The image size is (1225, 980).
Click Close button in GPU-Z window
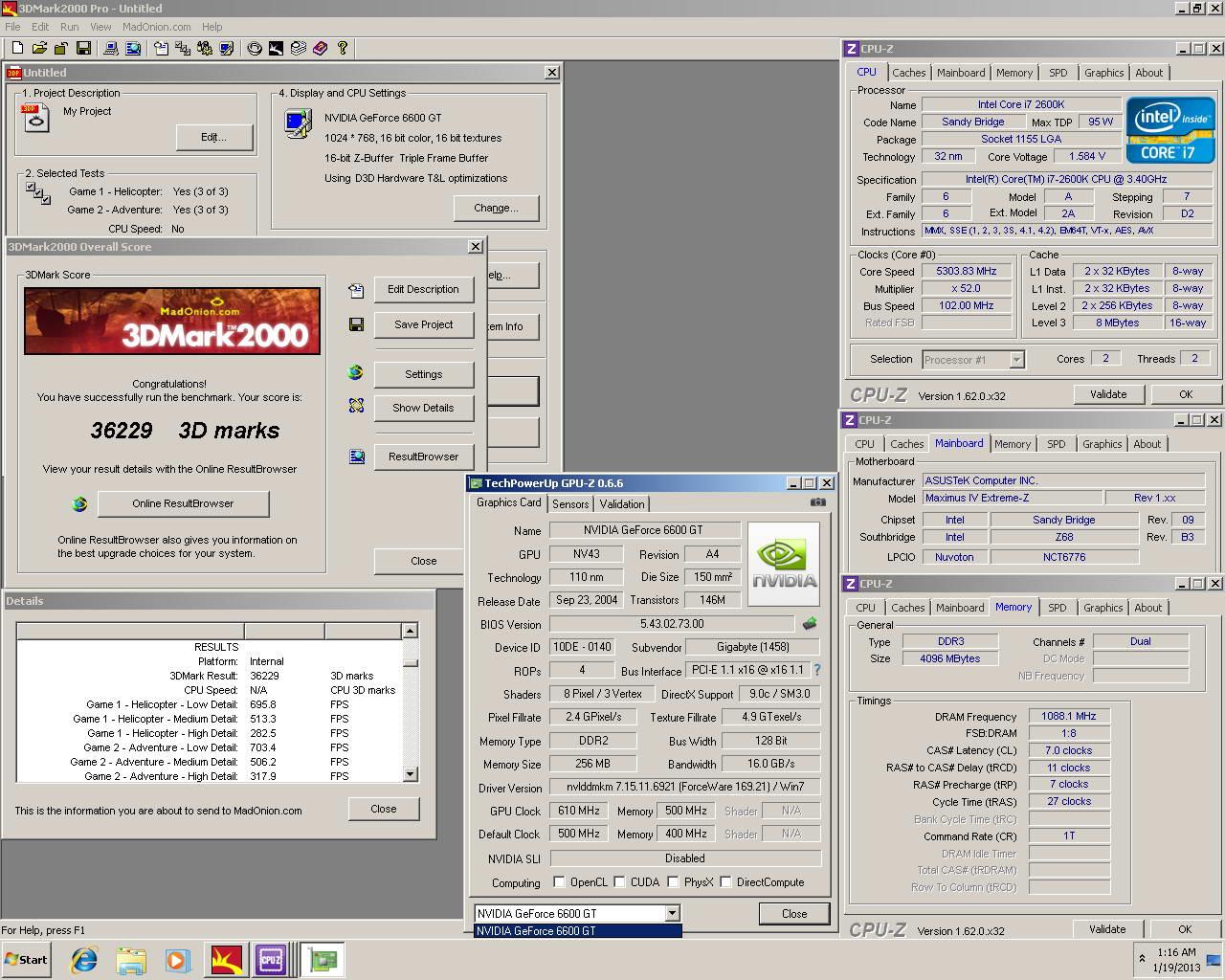794,914
